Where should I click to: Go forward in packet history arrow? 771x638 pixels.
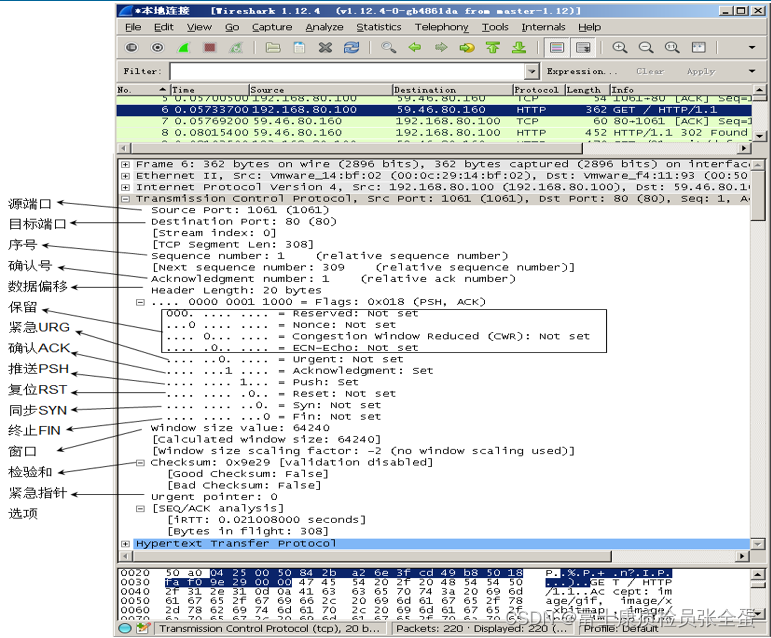pos(441,48)
